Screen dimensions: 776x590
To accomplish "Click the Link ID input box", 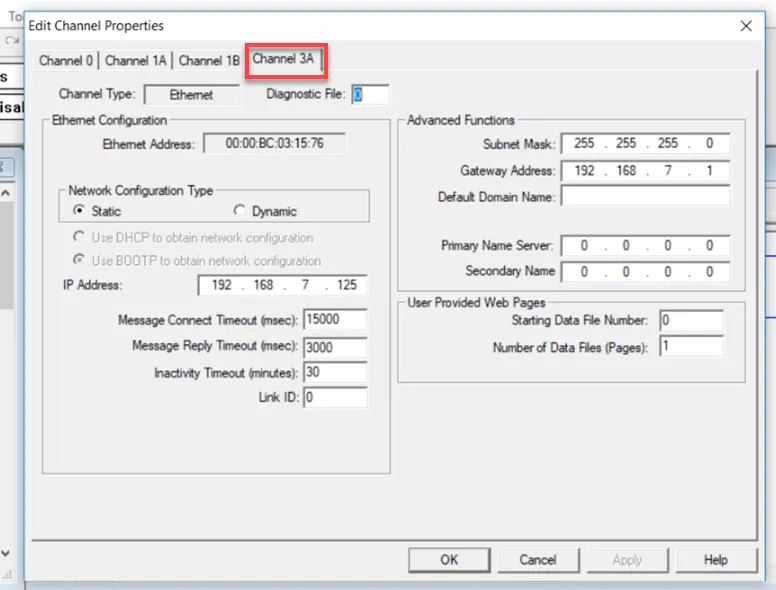I will (335, 397).
